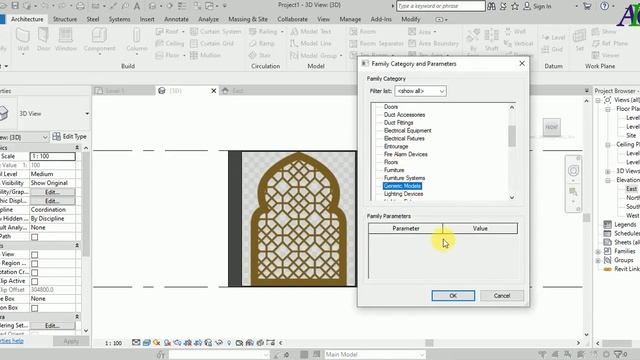The image size is (640, 360).
Task: Toggle the Region checkbox in Properties
Action: [x=35, y=263]
